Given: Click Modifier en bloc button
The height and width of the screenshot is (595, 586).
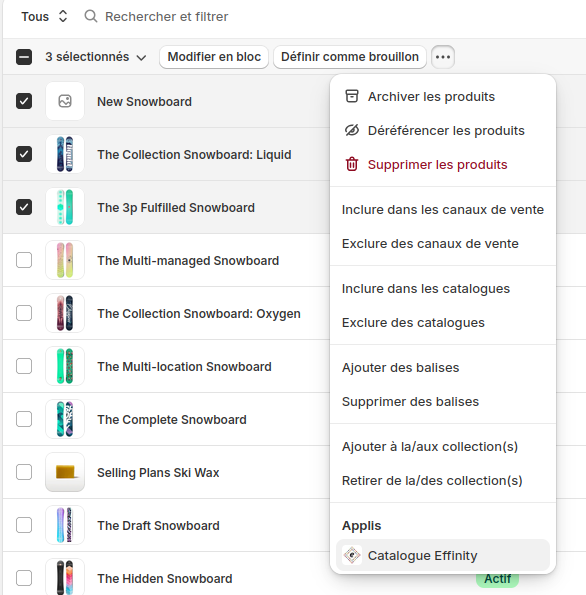Looking at the screenshot, I should [214, 57].
